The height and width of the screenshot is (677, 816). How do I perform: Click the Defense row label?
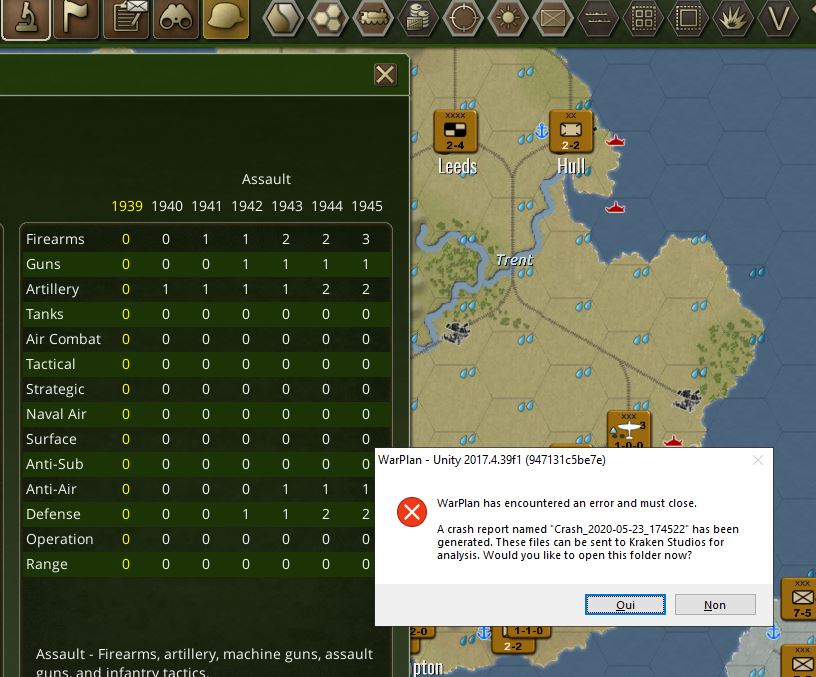pos(53,514)
